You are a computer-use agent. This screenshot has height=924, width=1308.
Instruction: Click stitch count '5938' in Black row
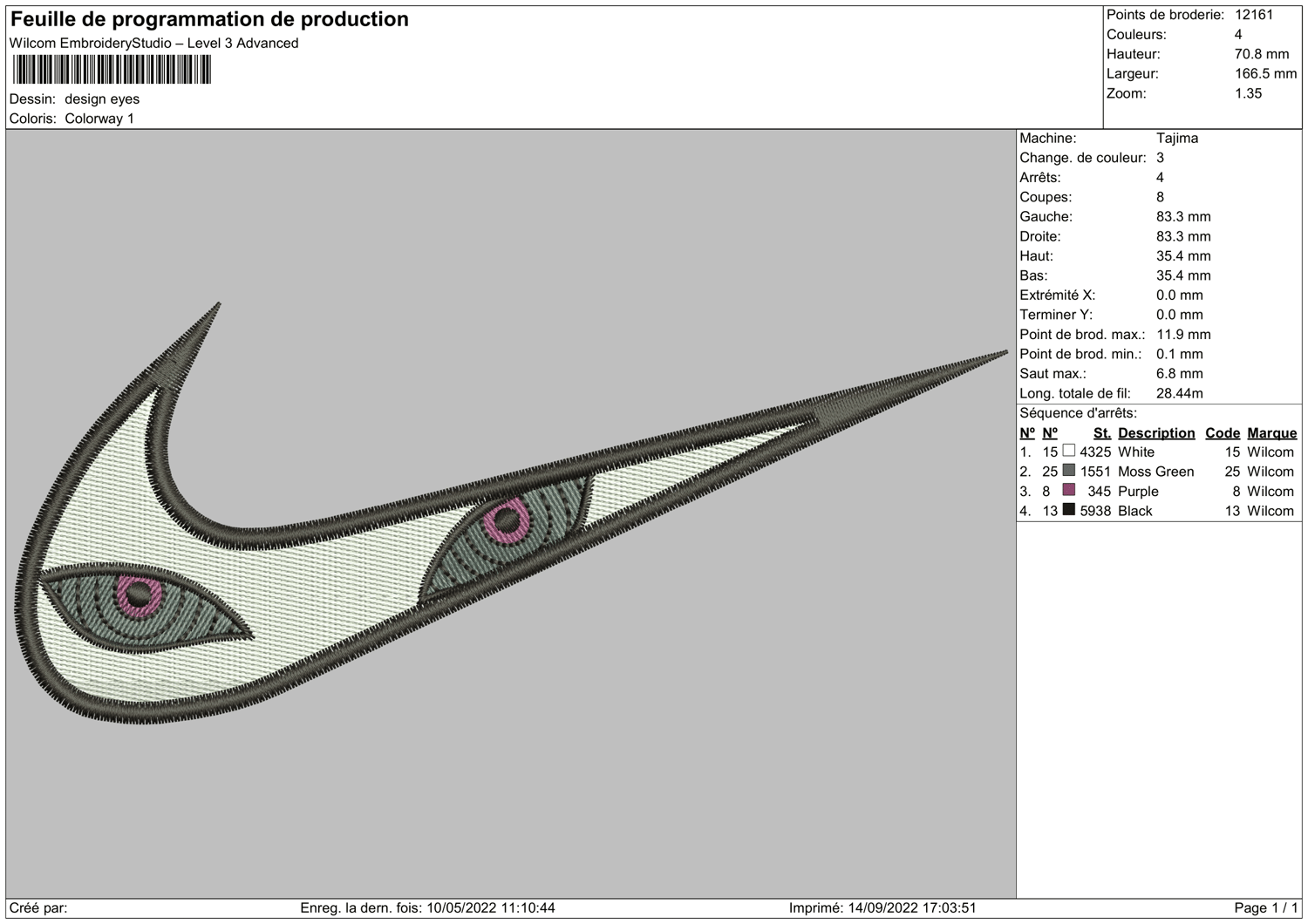(1095, 511)
